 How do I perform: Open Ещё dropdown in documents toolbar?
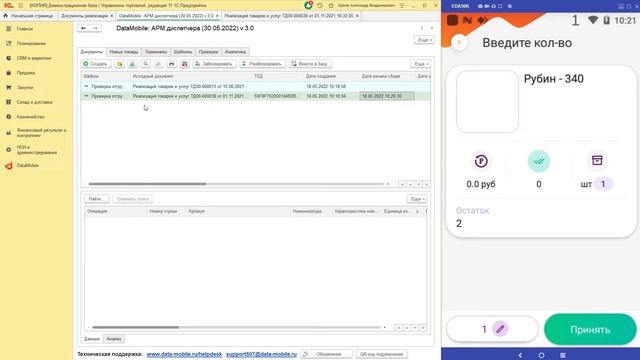pyautogui.click(x=420, y=64)
